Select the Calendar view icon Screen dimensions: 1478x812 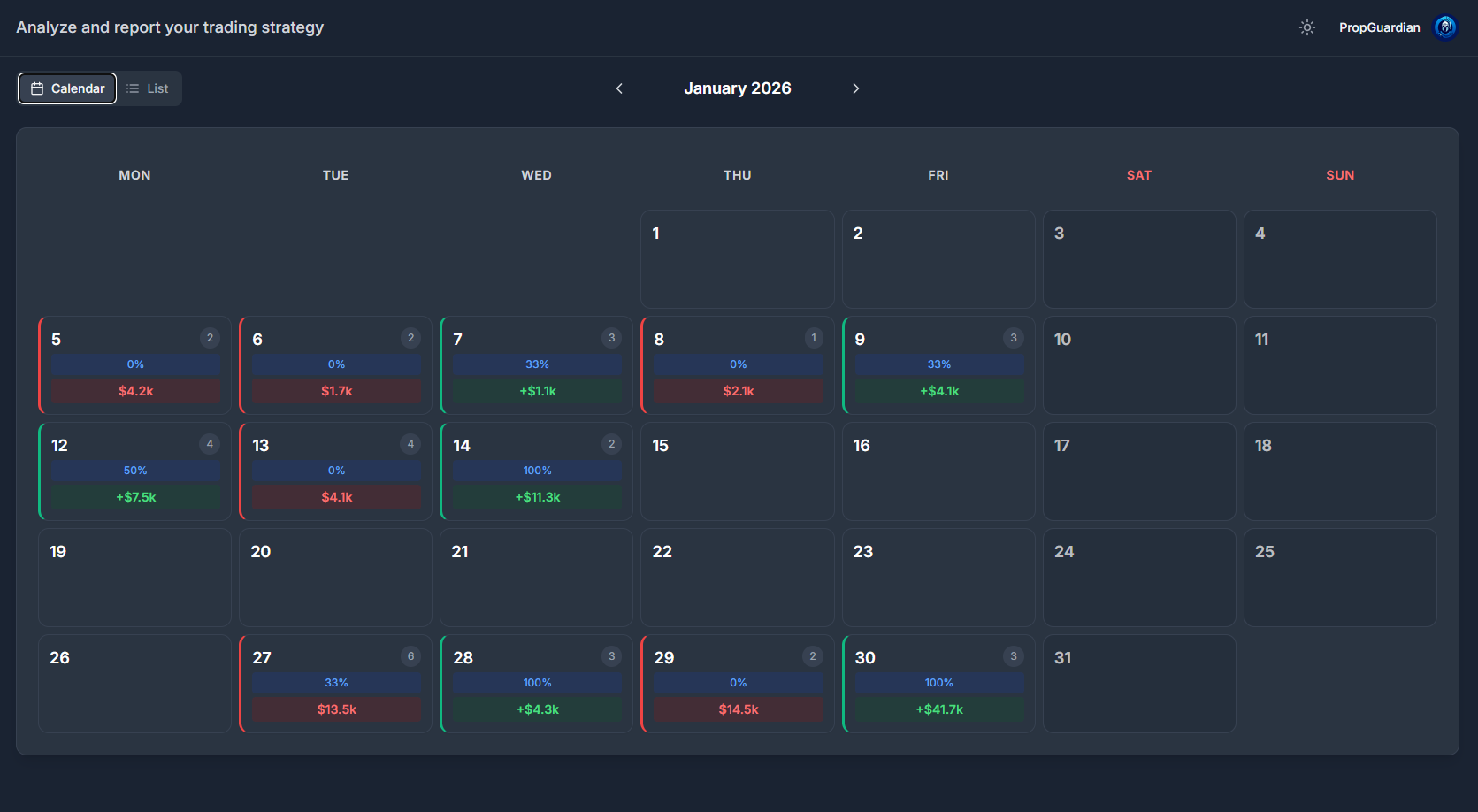click(x=36, y=88)
